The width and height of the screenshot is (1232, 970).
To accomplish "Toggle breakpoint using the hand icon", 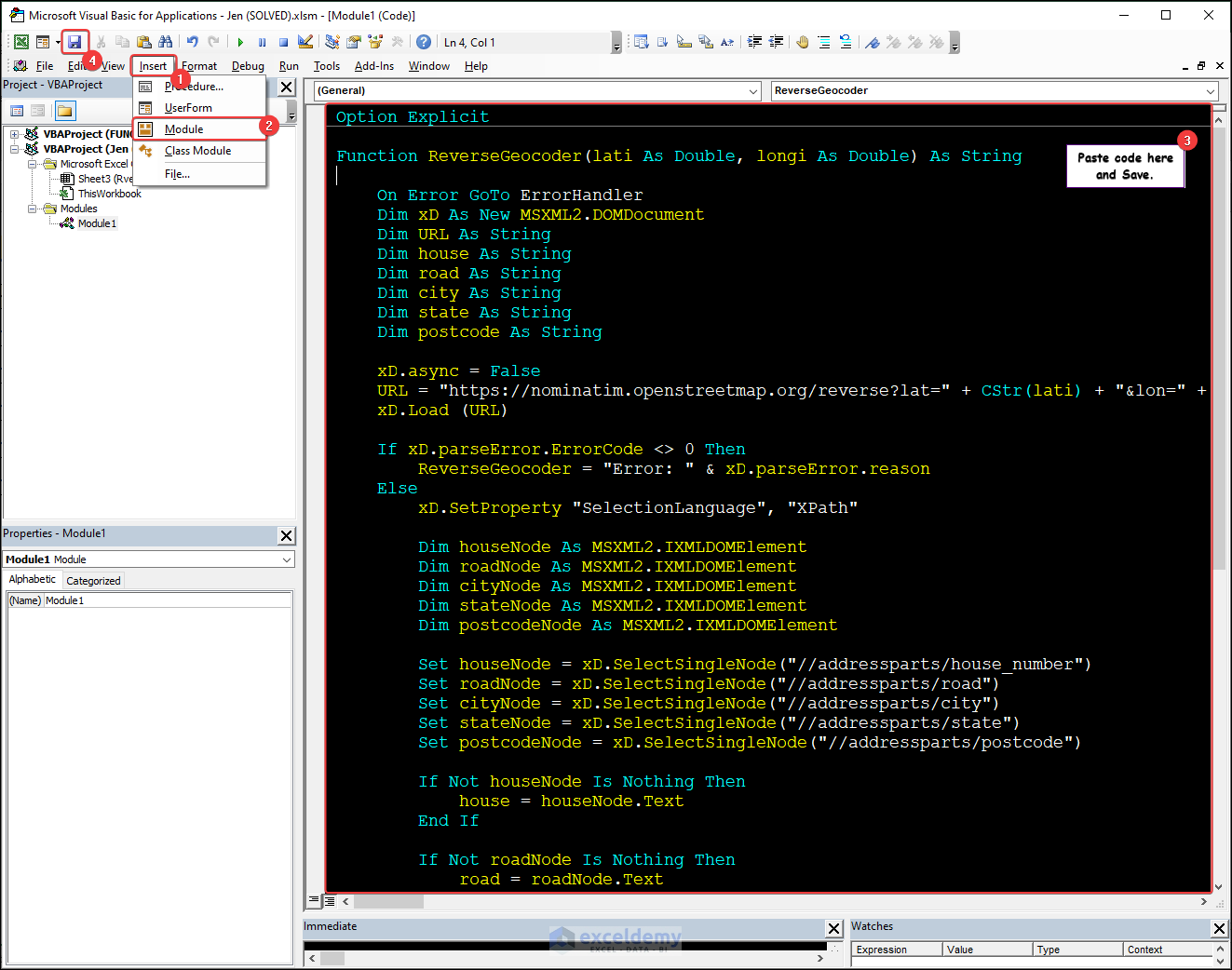I will 802,42.
